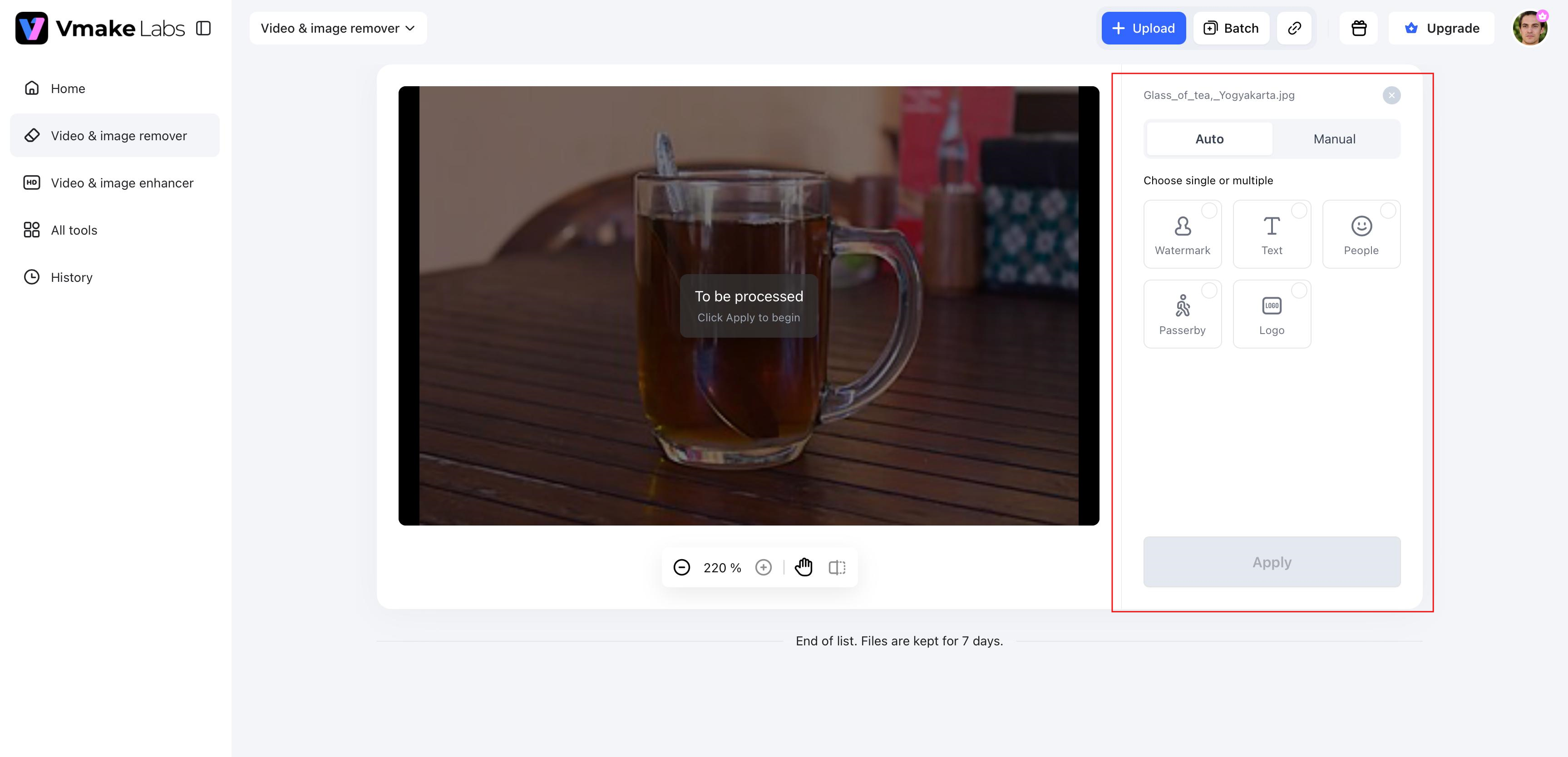Click the Vmake Labs logo
Viewport: 1568px width, 757px height.
(x=100, y=28)
